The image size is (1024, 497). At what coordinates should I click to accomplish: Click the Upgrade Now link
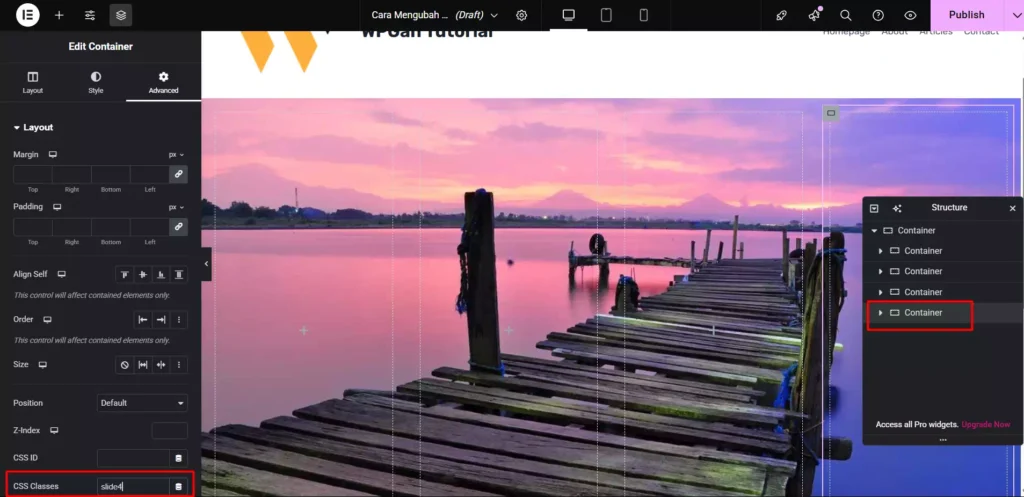[985, 425]
